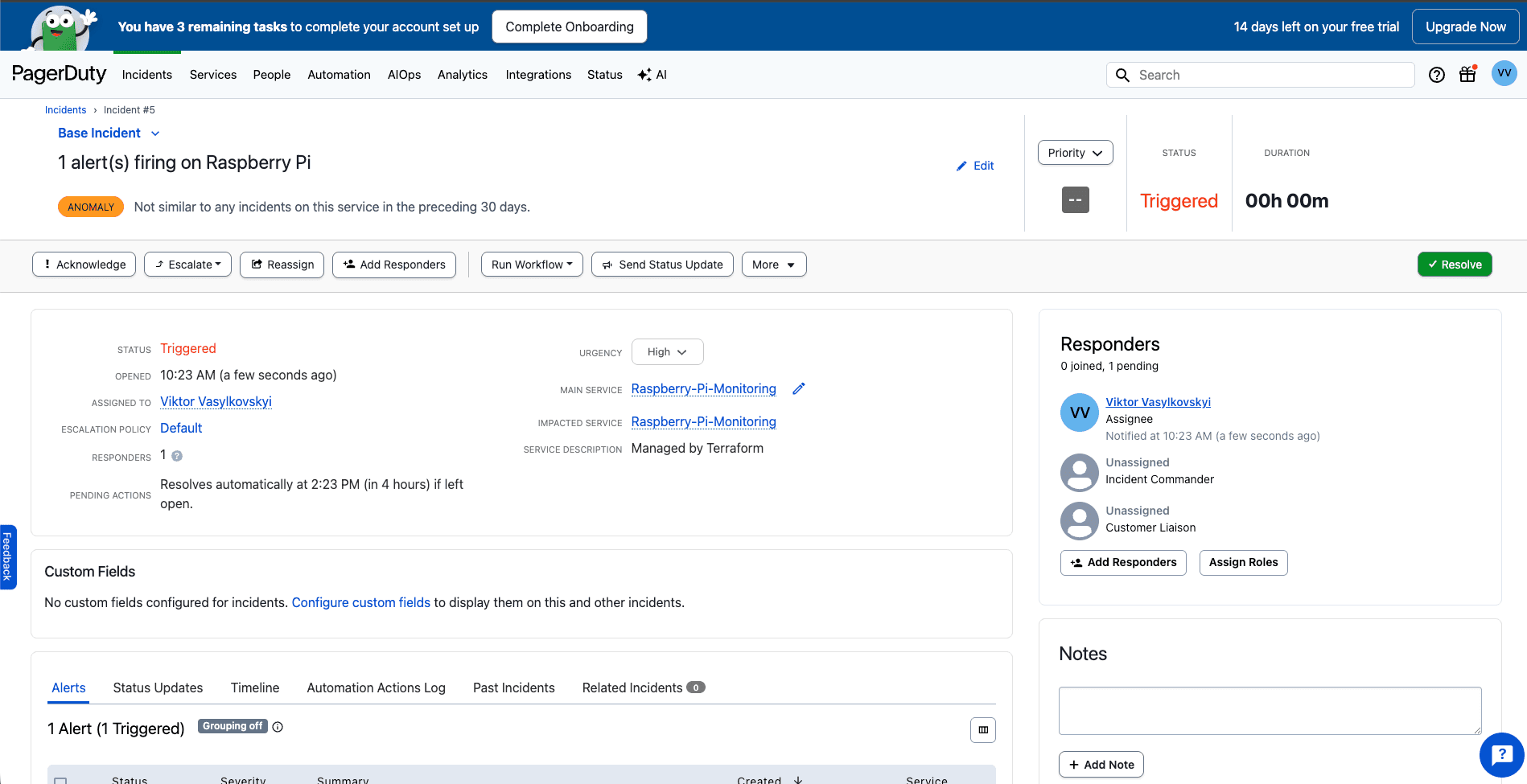Open the Integrations menu
This screenshot has height=784, width=1527.
coord(538,75)
